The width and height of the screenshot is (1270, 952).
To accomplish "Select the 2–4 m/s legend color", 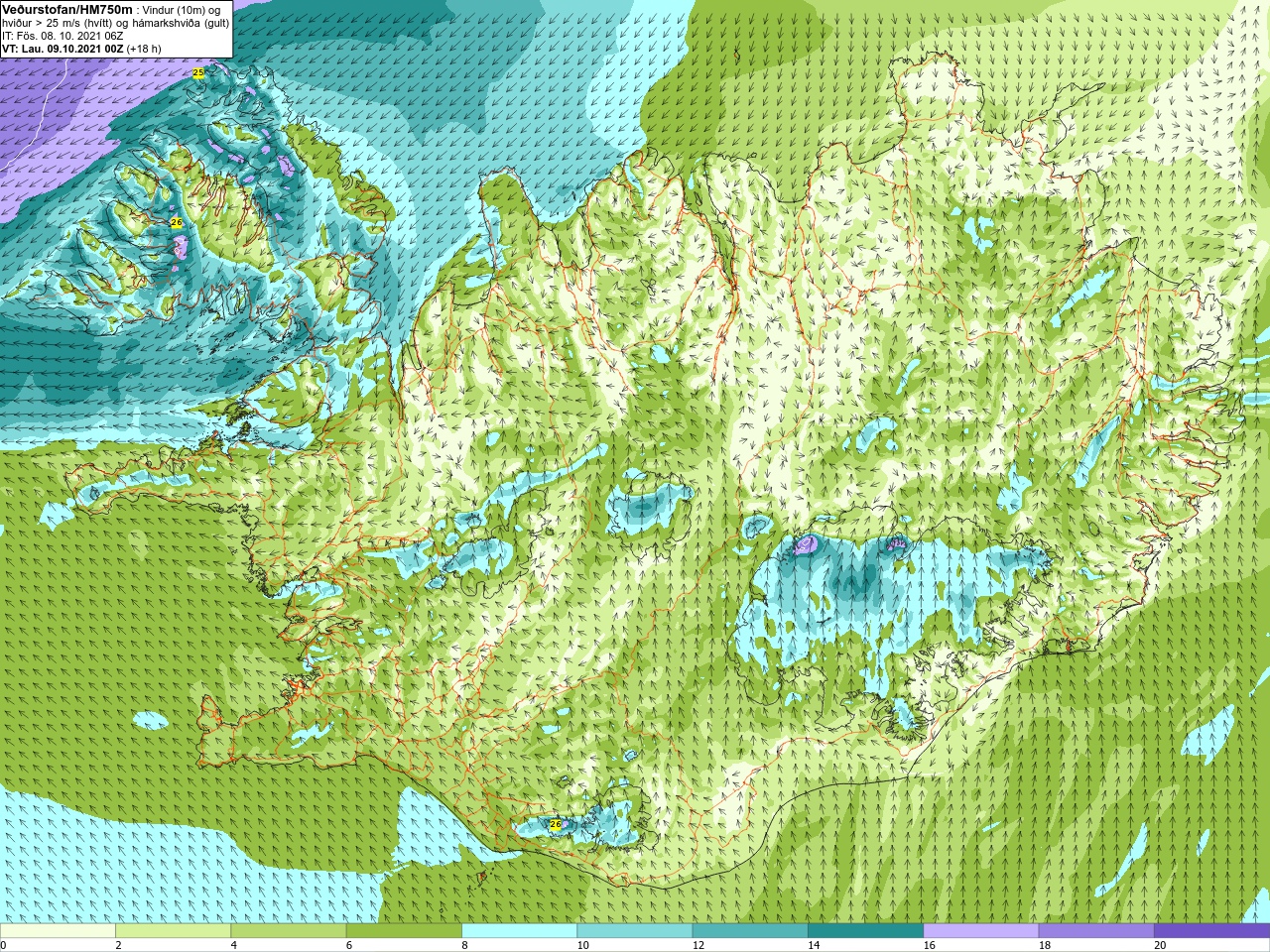I will coord(173,931).
